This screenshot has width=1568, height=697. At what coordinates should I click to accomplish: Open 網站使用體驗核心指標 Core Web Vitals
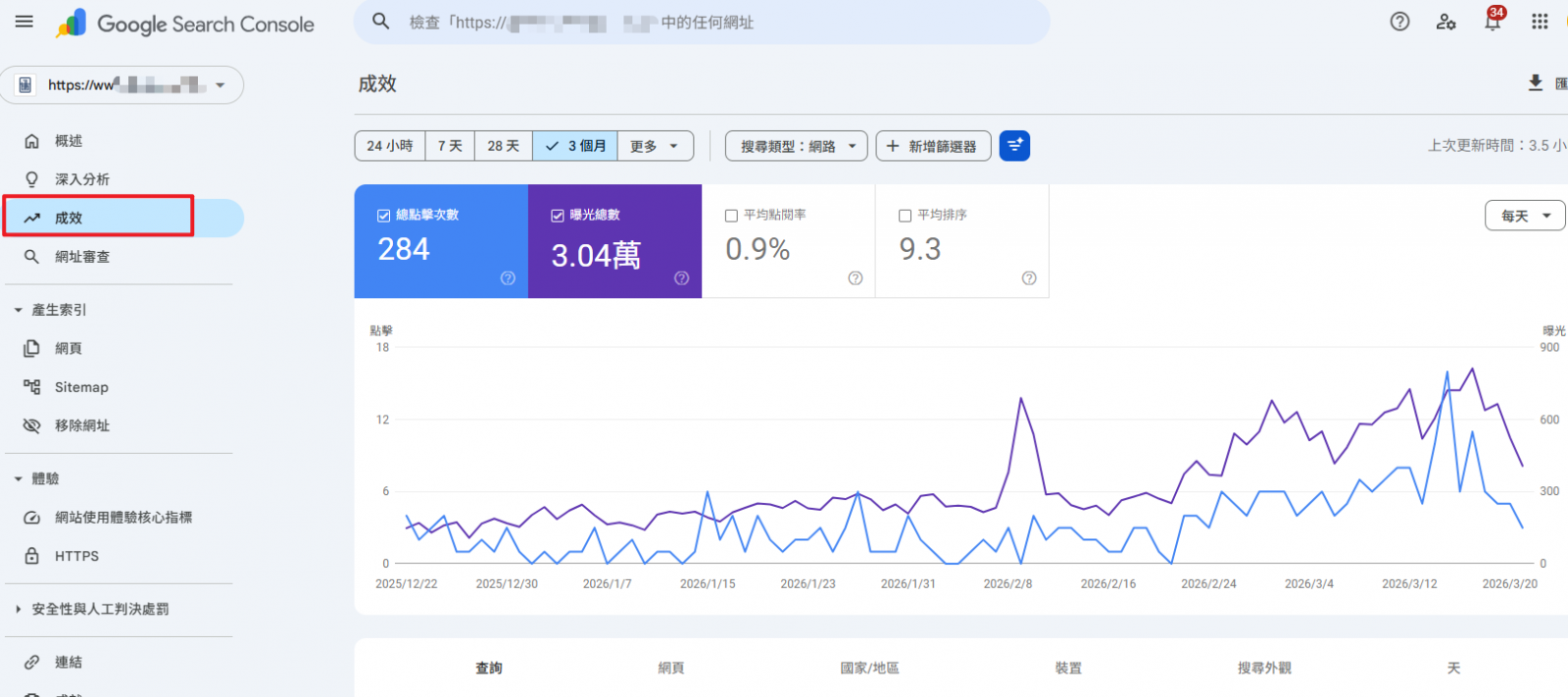pos(122,518)
